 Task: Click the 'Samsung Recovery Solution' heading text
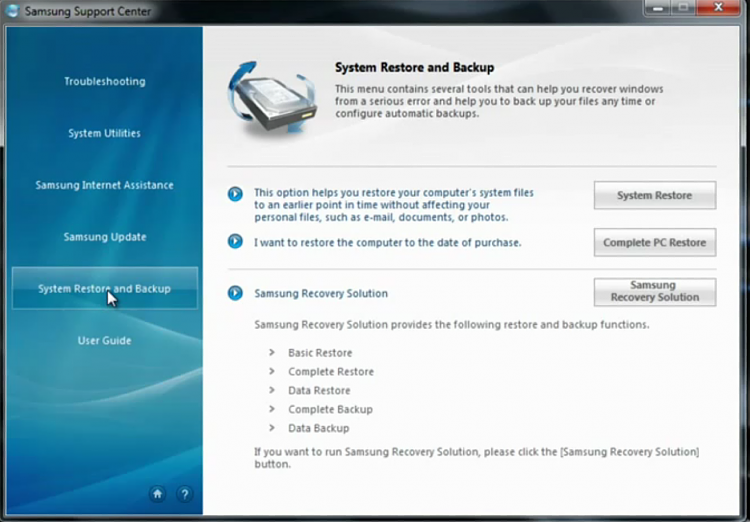click(x=321, y=293)
